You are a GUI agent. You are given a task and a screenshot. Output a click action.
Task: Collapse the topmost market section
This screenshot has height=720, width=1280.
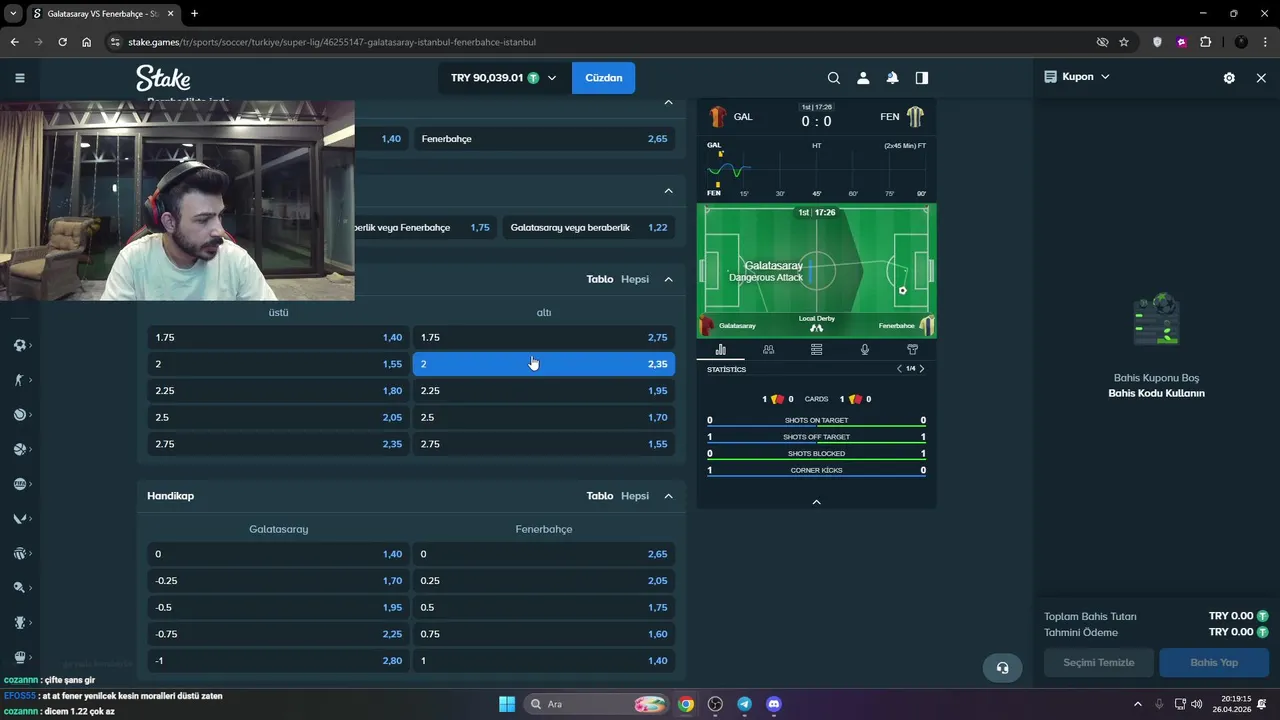click(669, 103)
